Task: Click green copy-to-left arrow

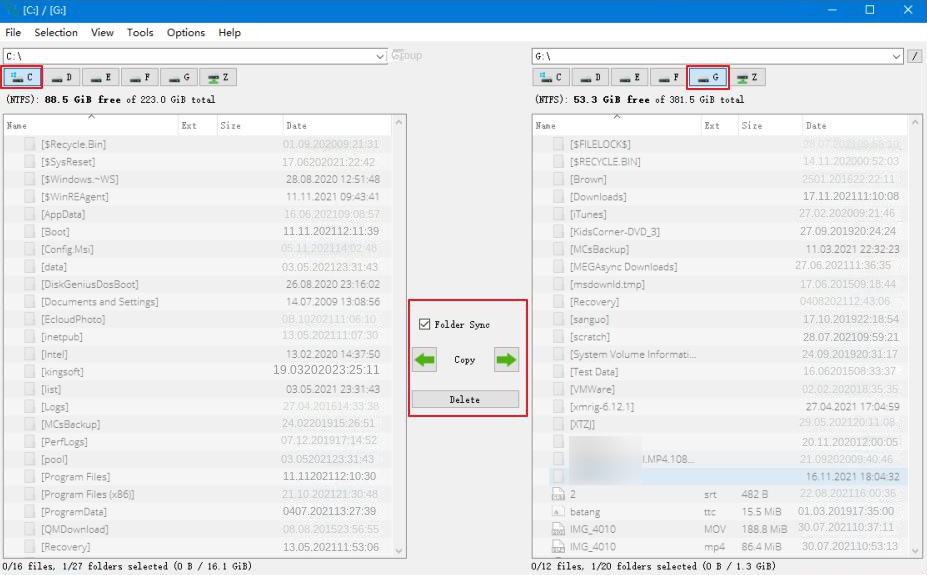Action: click(425, 360)
